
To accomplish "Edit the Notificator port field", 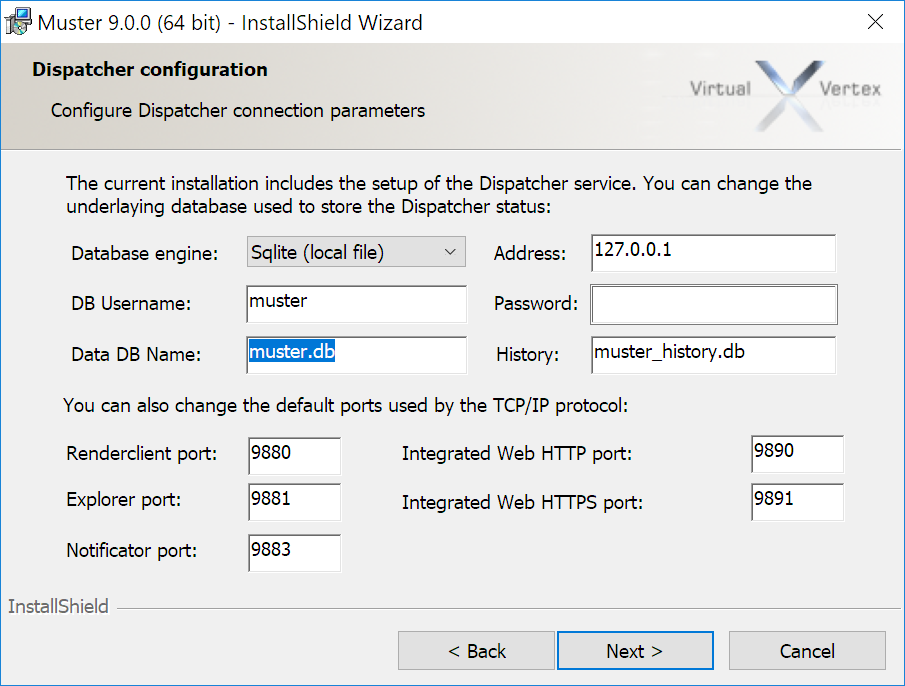I will 294,551.
